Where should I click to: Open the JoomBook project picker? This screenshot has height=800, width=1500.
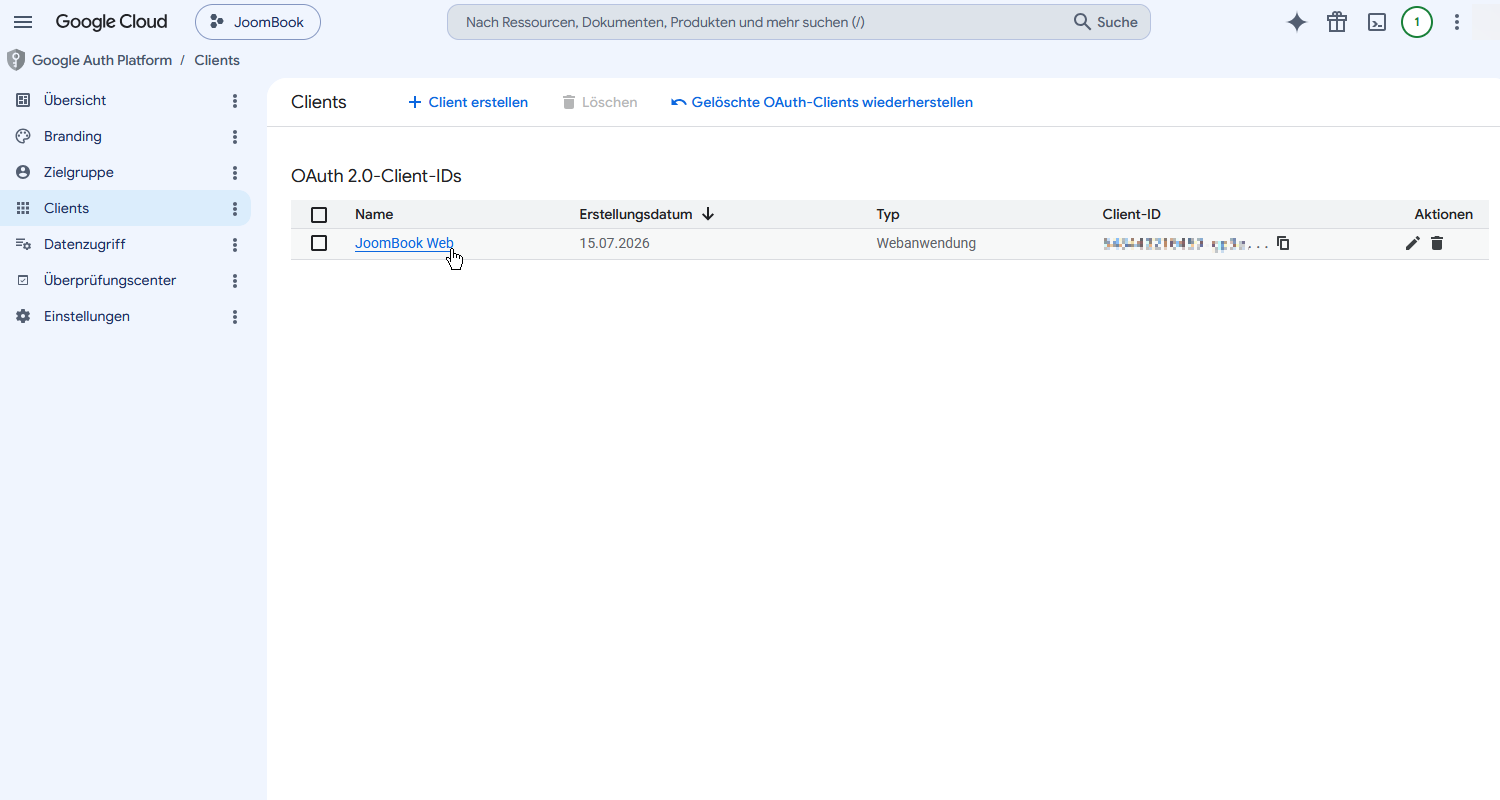(x=258, y=22)
